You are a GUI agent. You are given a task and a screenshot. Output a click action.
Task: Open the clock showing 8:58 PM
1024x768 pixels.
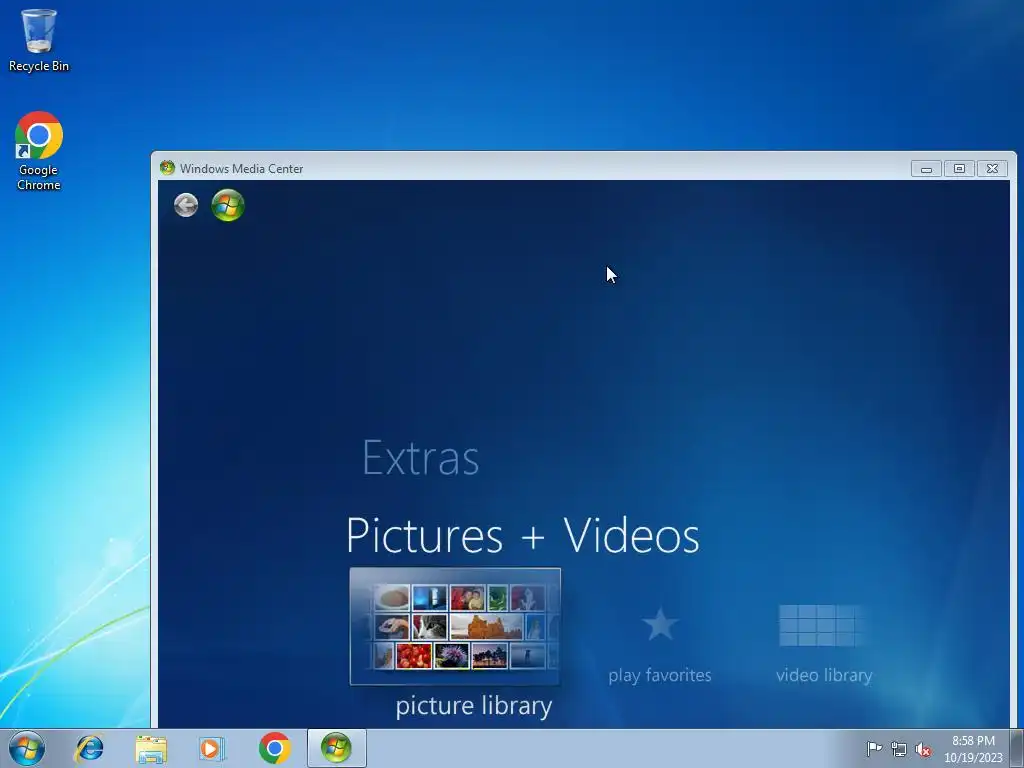pos(973,749)
